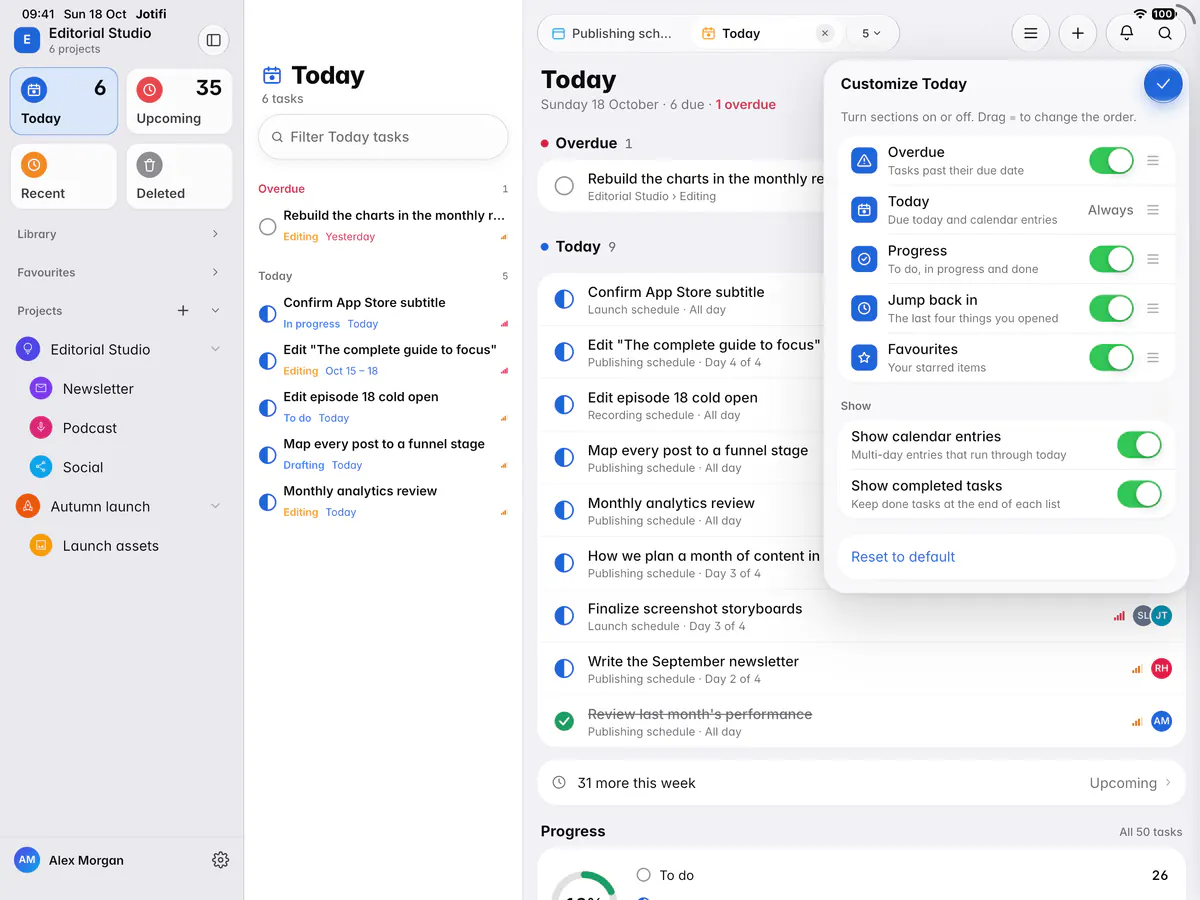Add a new project with plus icon
The height and width of the screenshot is (900, 1200).
[183, 311]
